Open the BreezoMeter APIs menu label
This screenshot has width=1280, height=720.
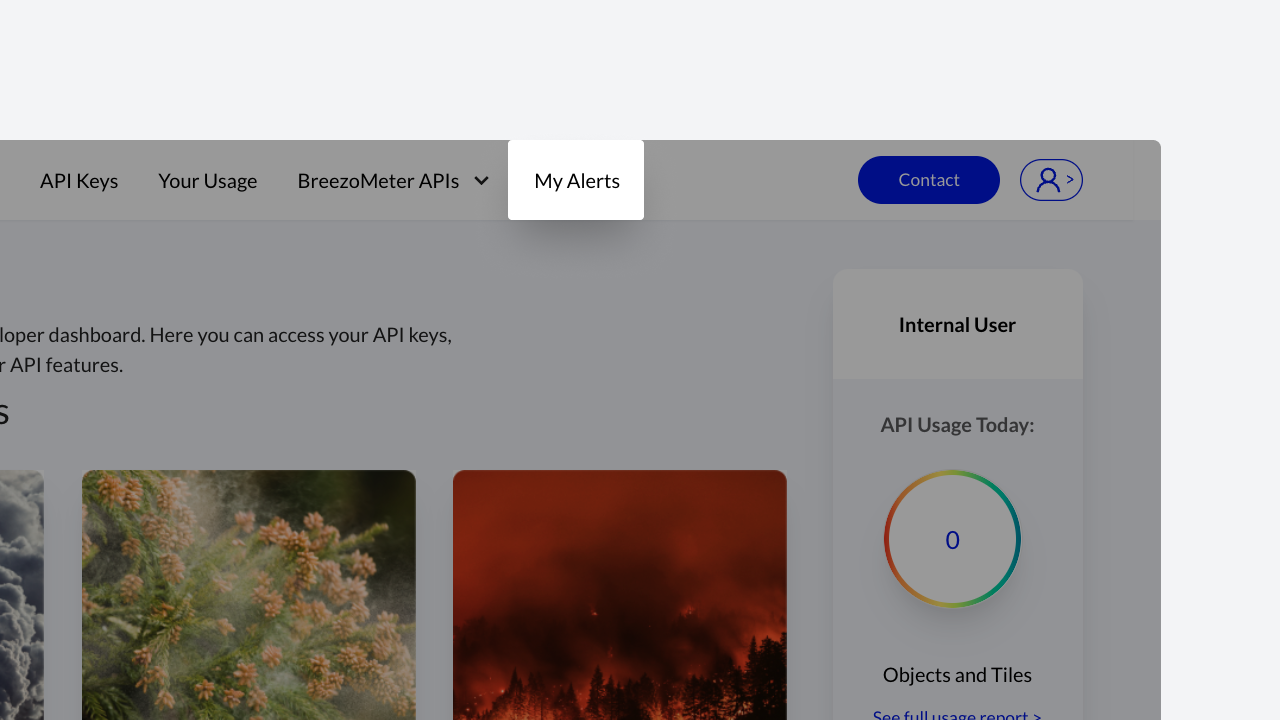coord(378,181)
